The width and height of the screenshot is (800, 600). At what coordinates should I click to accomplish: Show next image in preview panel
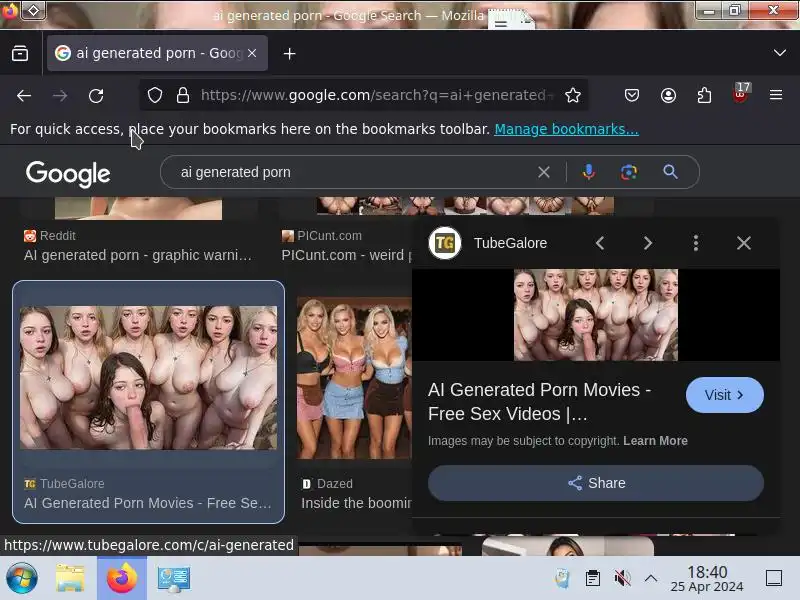coord(647,243)
